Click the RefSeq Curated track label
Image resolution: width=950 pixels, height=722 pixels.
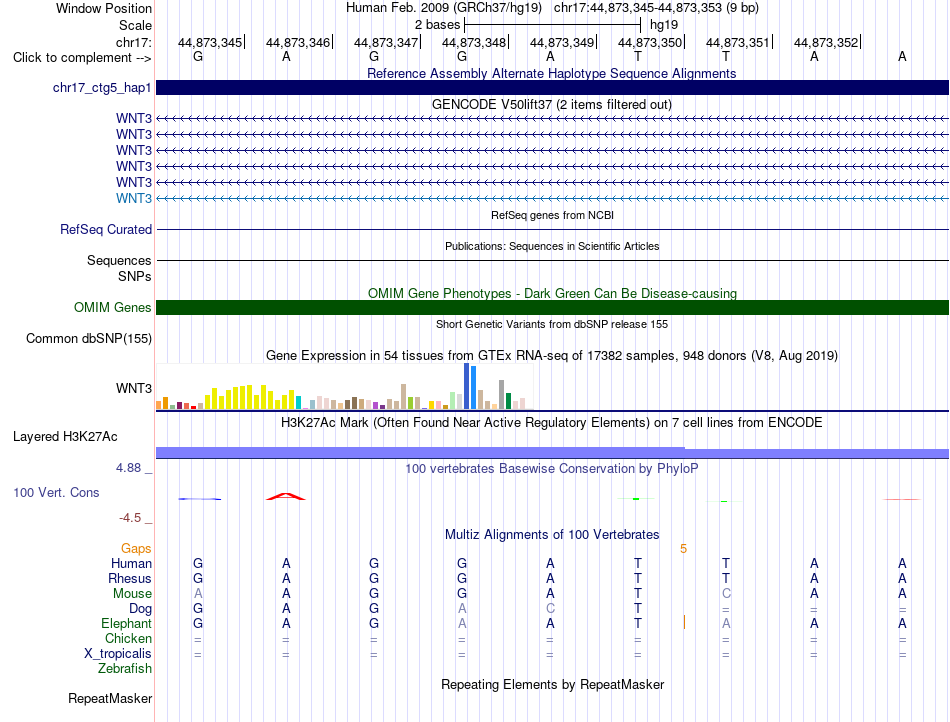click(x=106, y=230)
